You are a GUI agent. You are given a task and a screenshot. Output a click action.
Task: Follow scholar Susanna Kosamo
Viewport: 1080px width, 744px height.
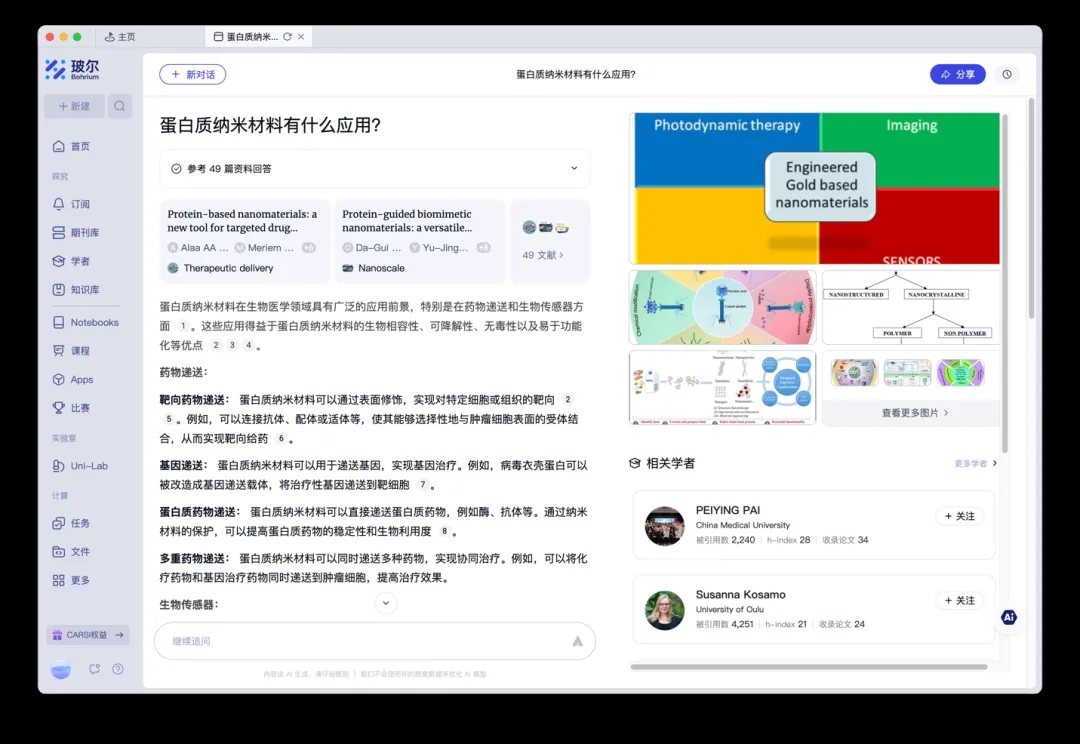pos(958,600)
